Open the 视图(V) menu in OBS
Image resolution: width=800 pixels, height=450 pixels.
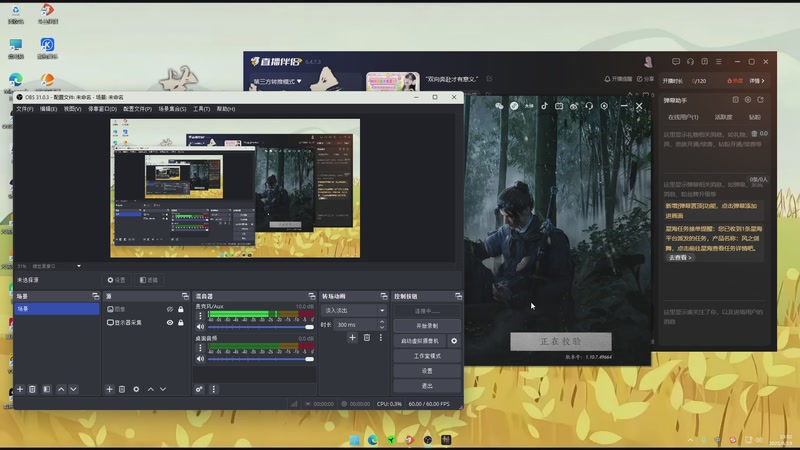point(72,109)
